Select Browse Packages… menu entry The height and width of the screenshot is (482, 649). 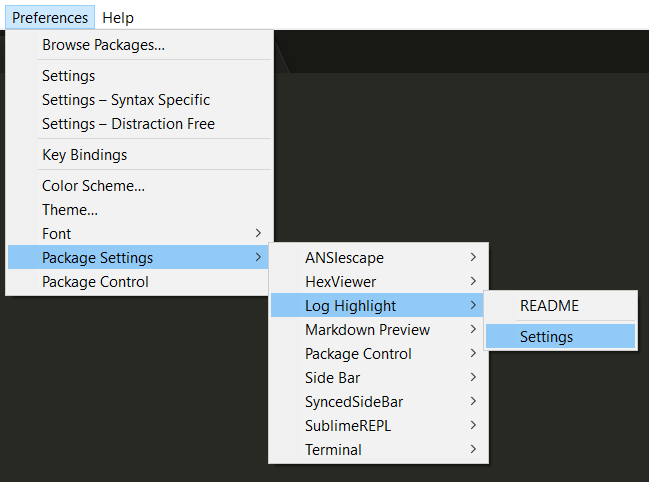coord(139,45)
